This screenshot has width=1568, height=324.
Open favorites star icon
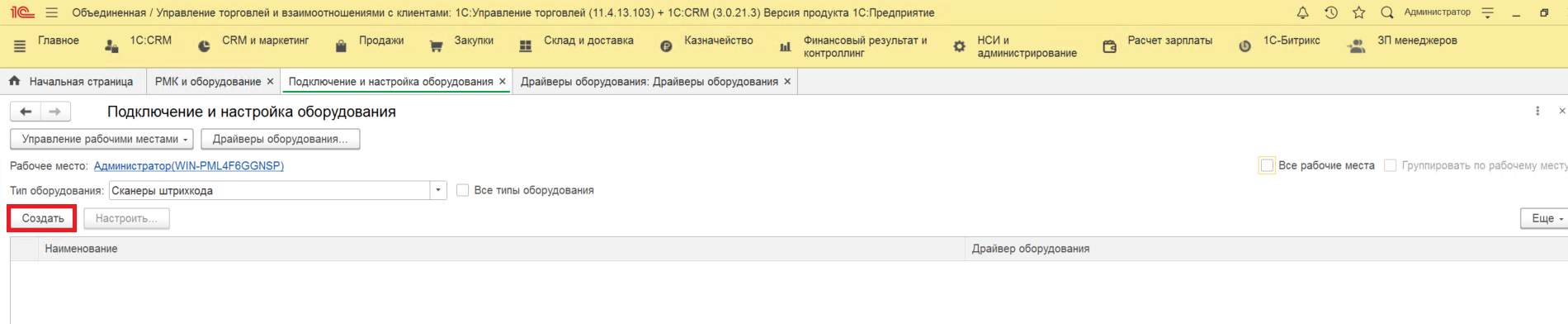pos(1358,12)
